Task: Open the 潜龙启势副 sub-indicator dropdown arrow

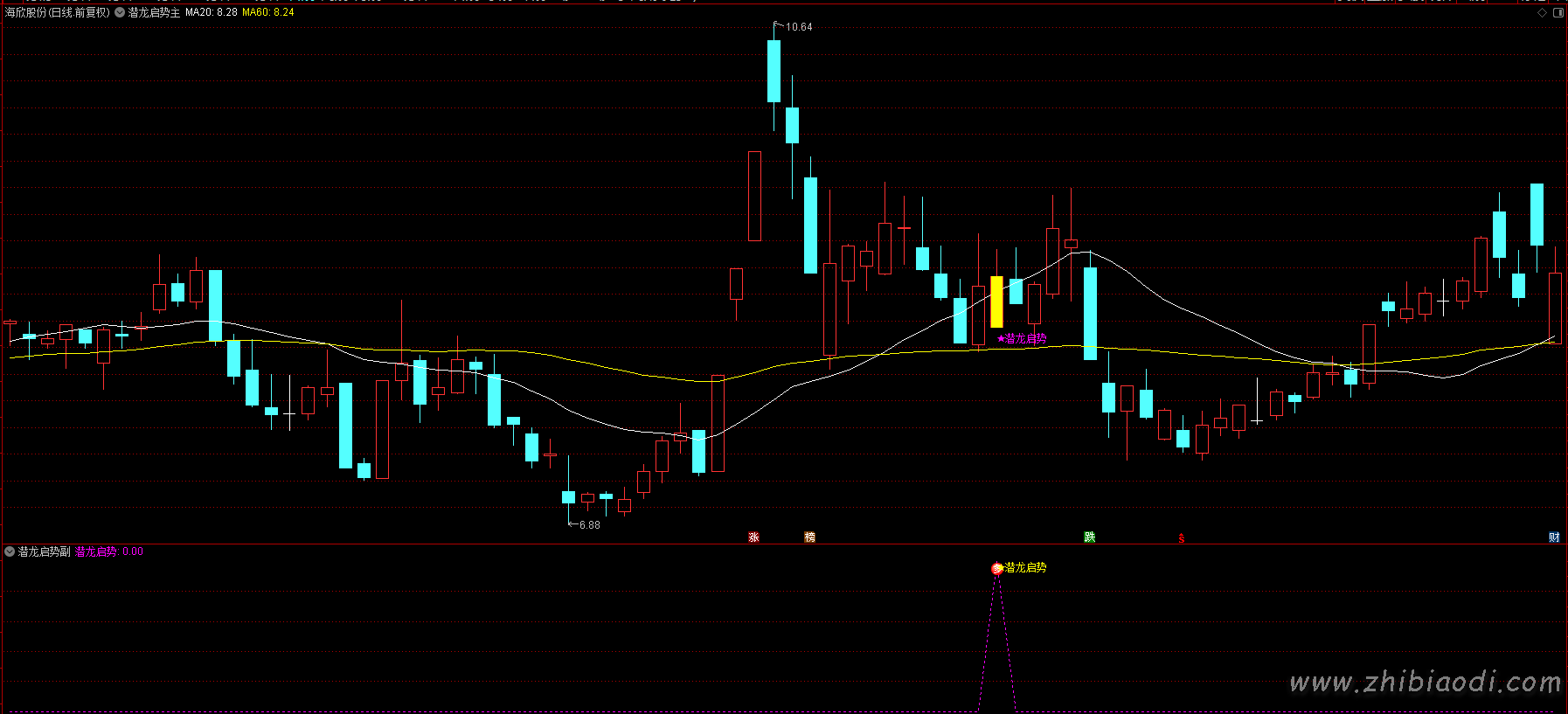Action: point(10,551)
